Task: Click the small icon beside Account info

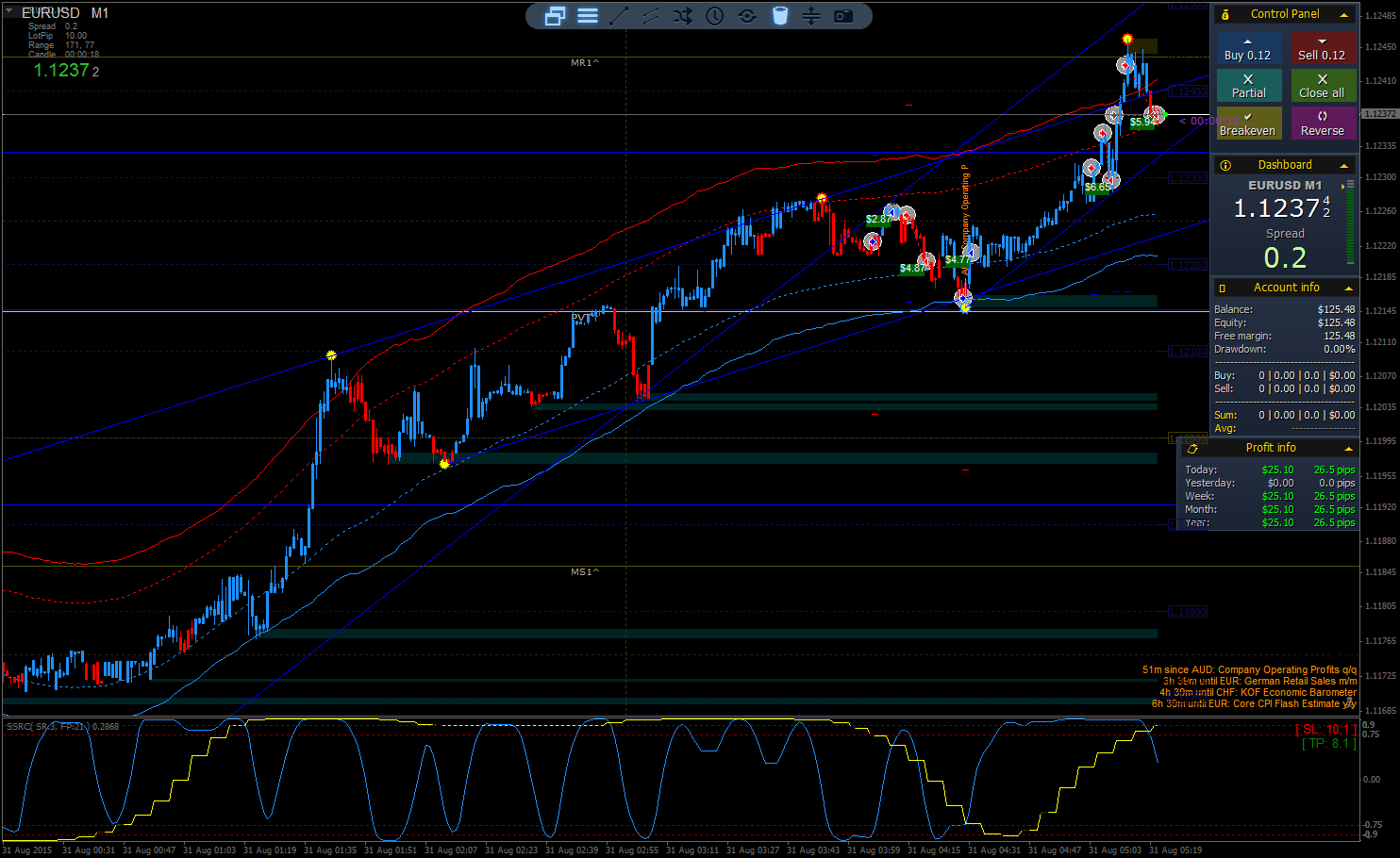Action: tap(1223, 289)
